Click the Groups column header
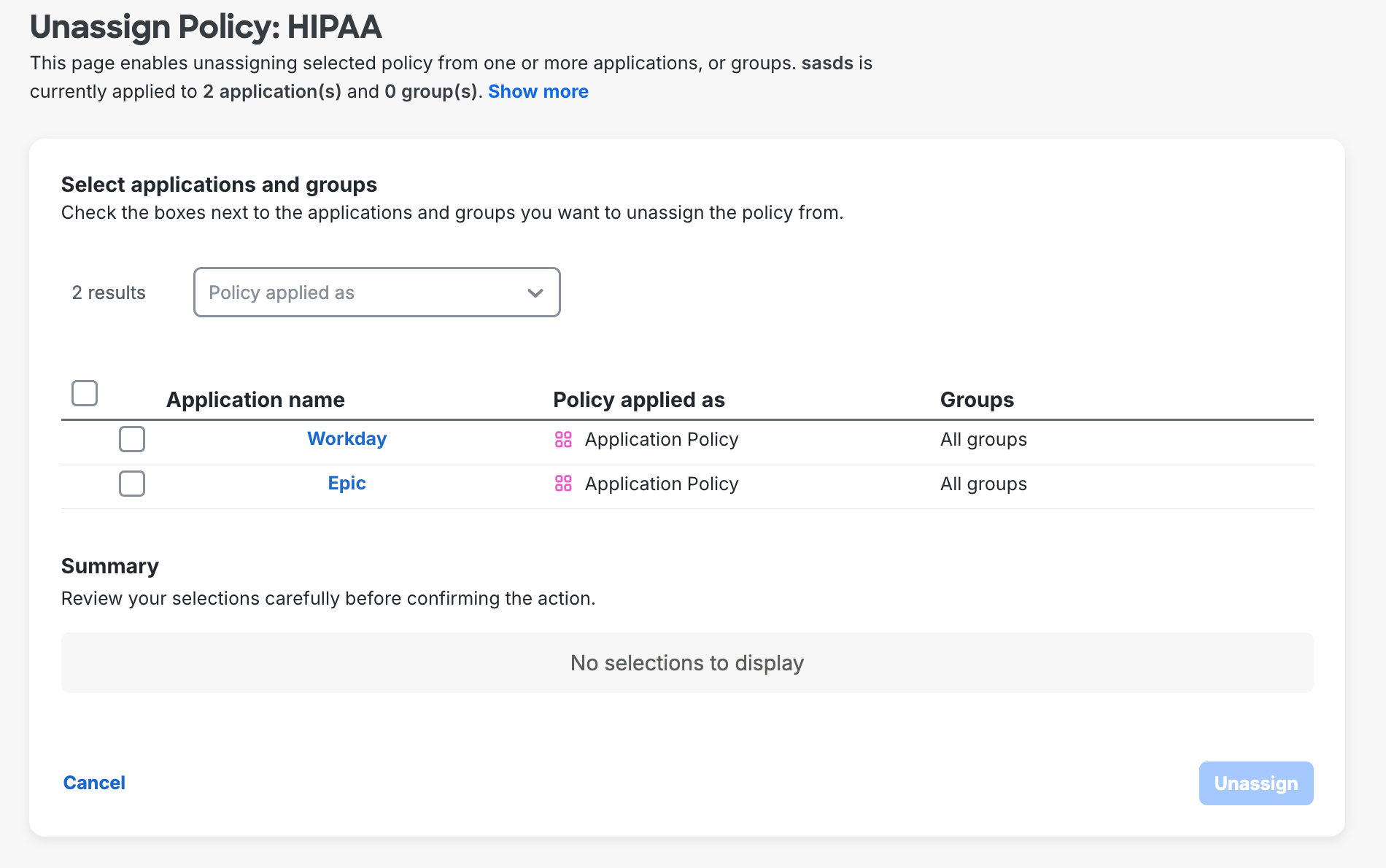1386x868 pixels. 977,400
